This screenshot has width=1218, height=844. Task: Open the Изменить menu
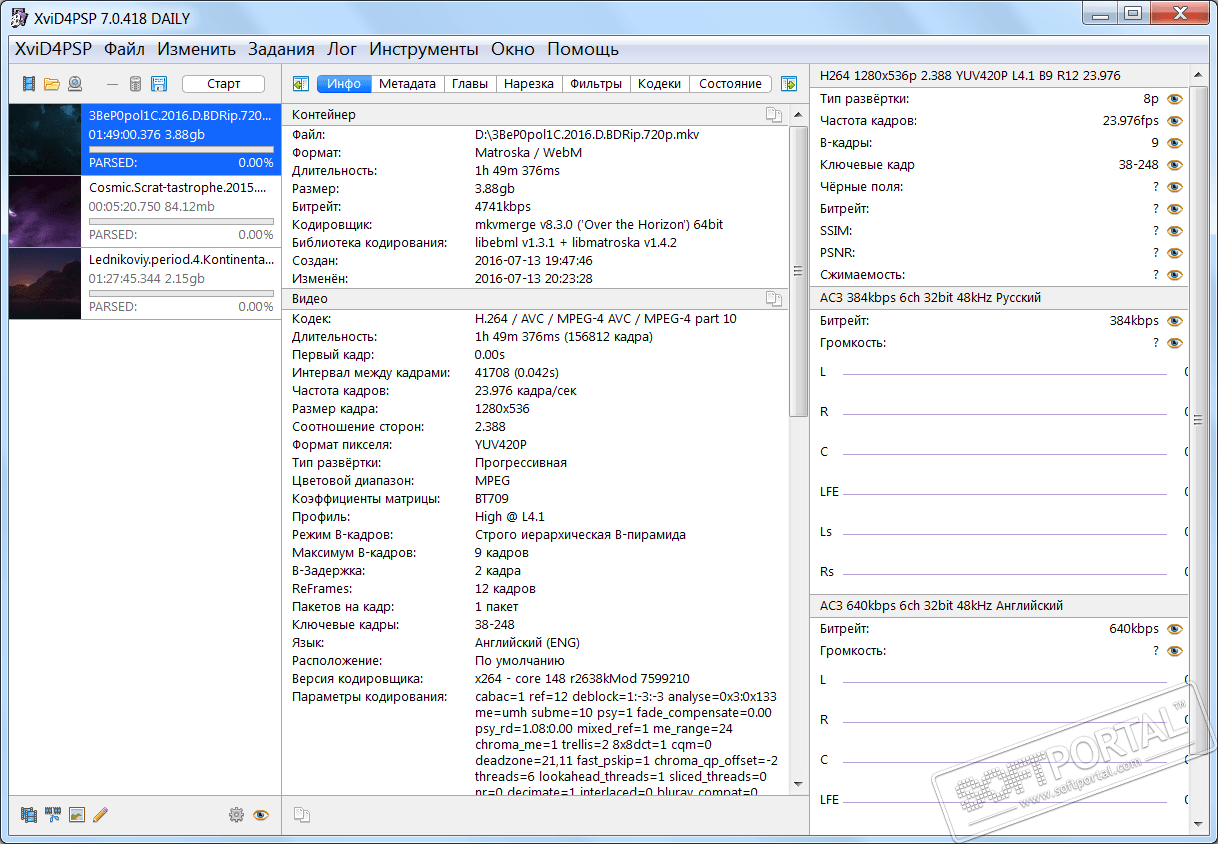tap(196, 49)
